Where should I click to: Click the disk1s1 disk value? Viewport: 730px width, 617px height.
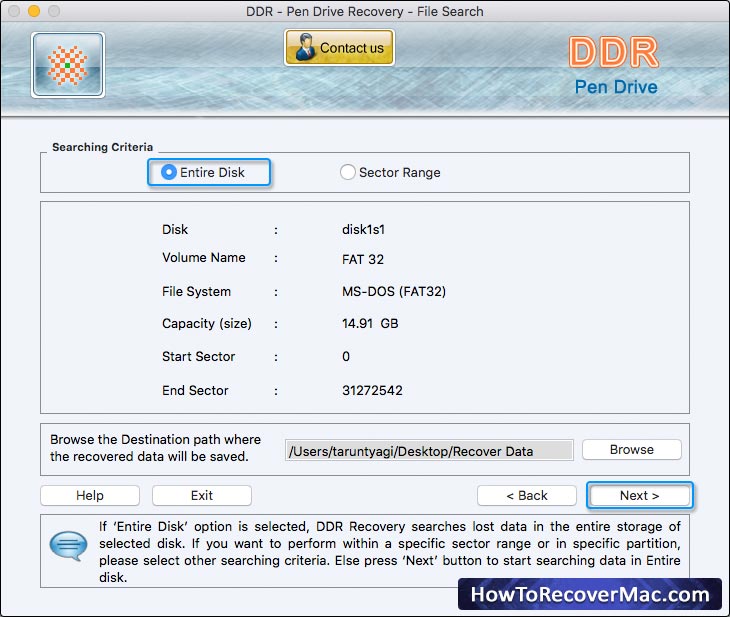coord(363,229)
